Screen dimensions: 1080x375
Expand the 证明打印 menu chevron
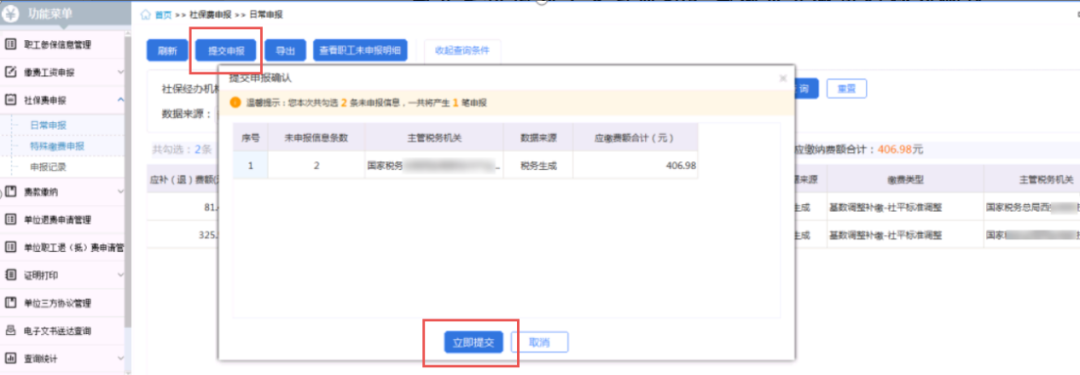tap(121, 275)
